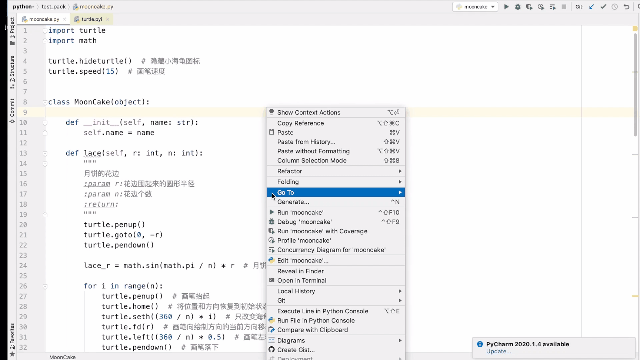This screenshot has width=640, height=360.
Task: Open the Favorites tool window
Action: tap(12, 340)
